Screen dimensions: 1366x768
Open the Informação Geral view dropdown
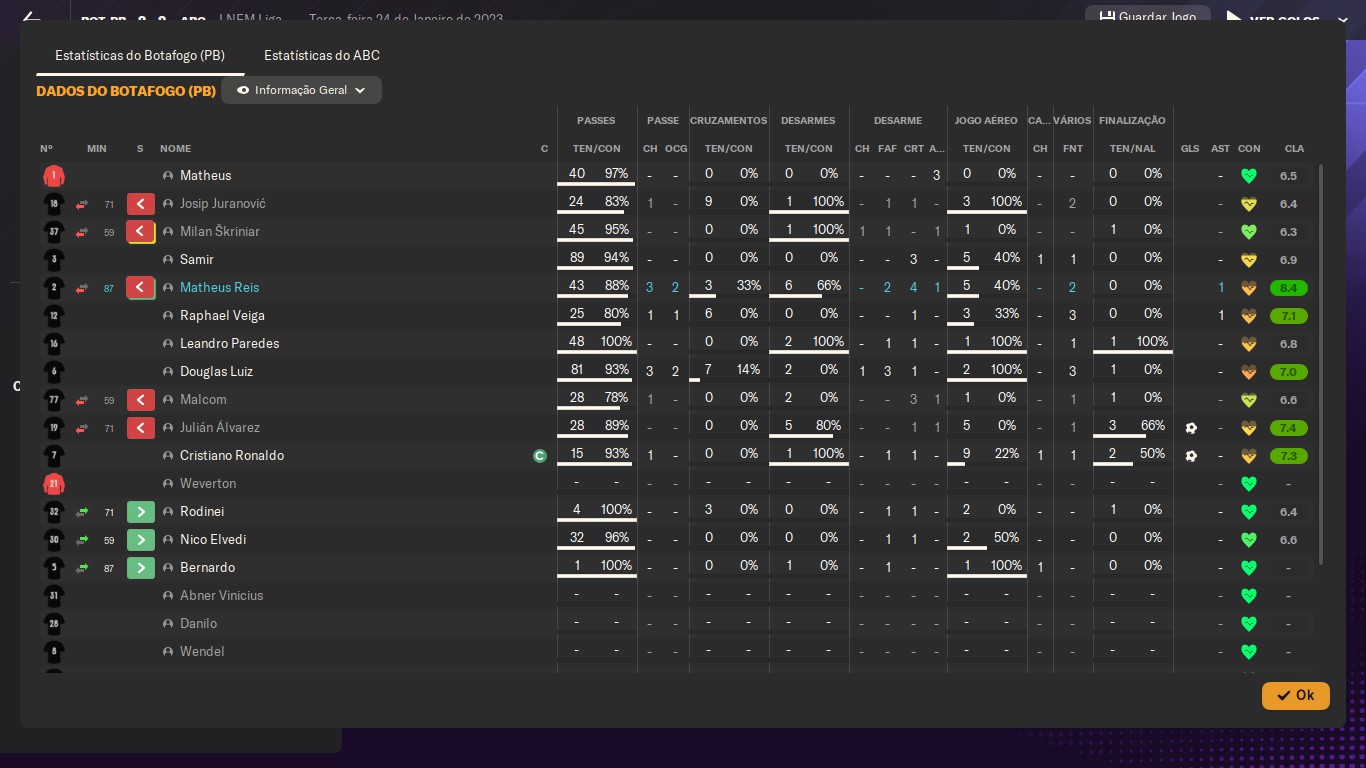click(301, 90)
